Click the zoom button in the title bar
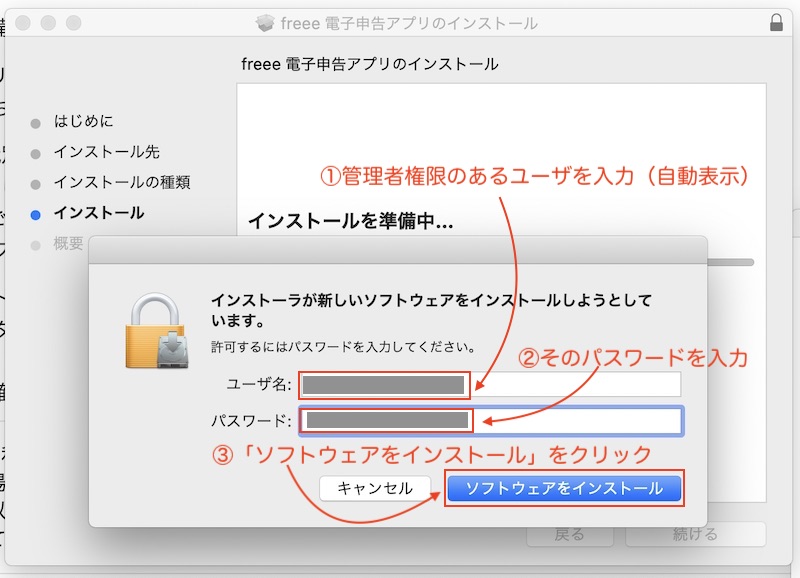 click(x=73, y=22)
